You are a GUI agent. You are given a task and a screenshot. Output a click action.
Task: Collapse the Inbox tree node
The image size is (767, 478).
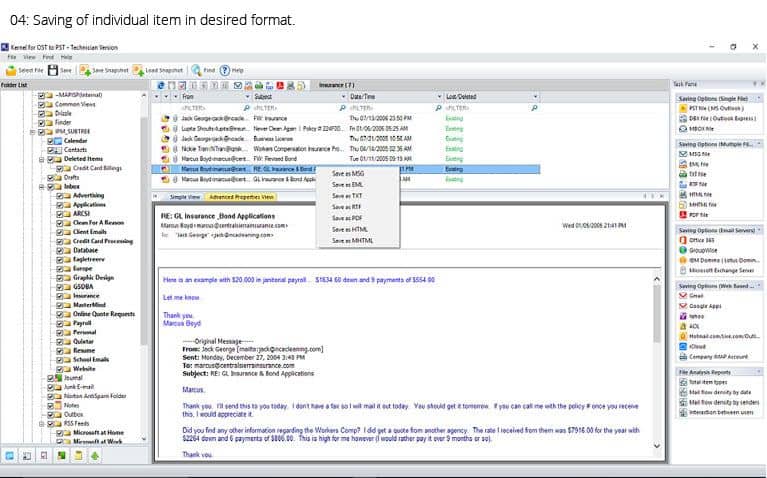click(42, 187)
